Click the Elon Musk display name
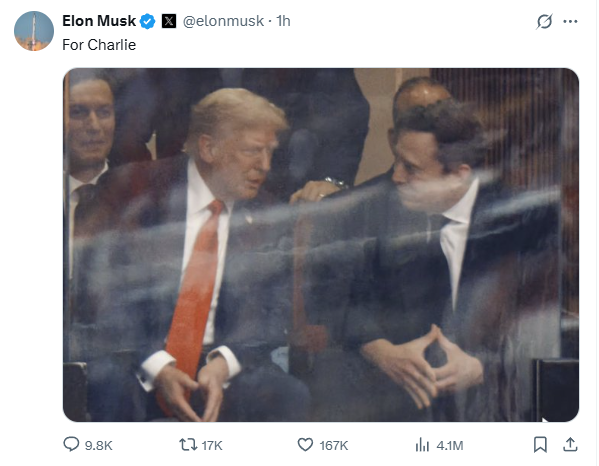Viewport: 599px width, 466px height. click(99, 21)
